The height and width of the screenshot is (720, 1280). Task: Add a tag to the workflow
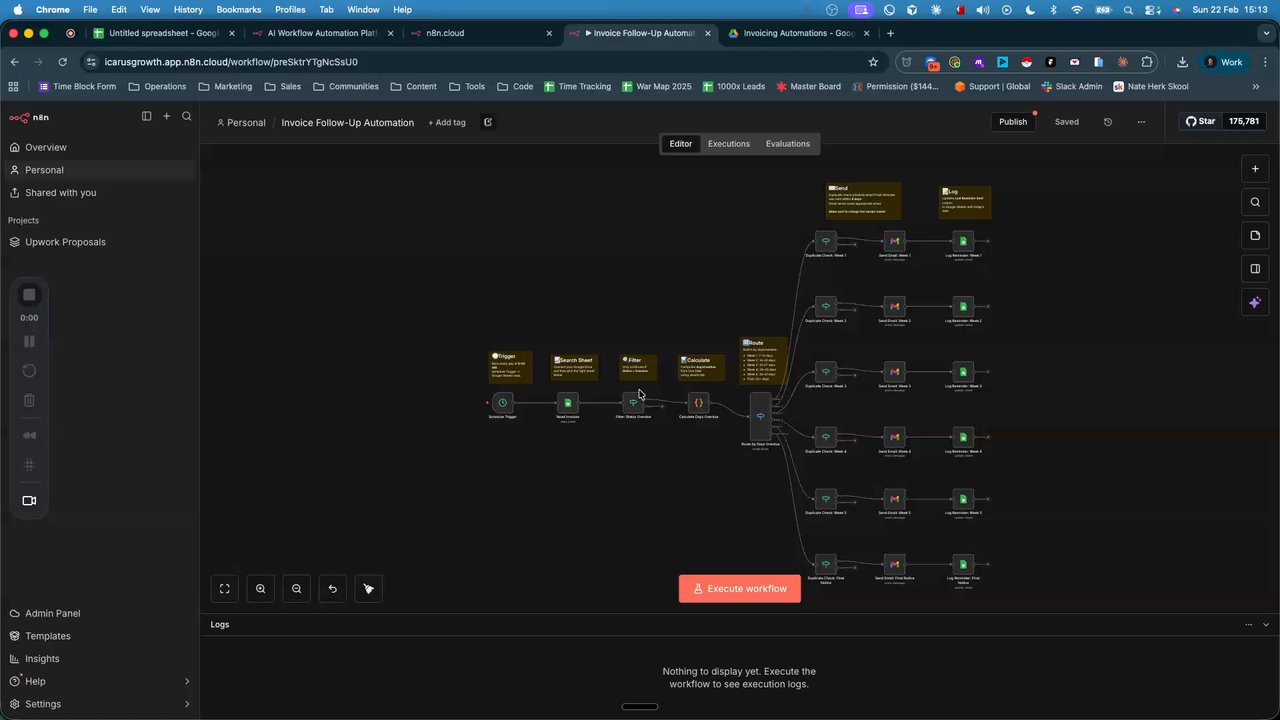click(447, 123)
